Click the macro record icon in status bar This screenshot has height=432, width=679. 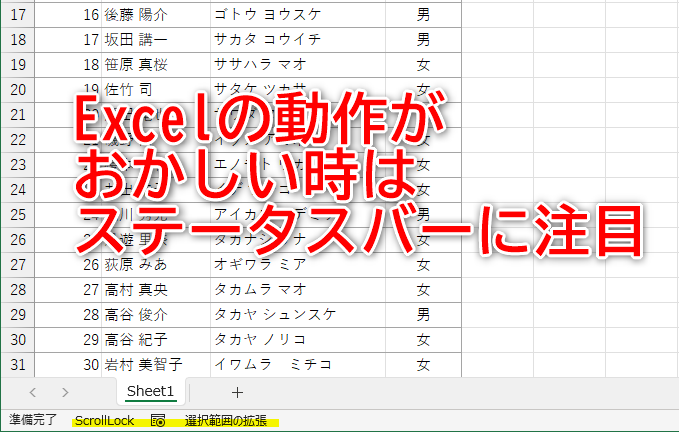pyautogui.click(x=158, y=421)
